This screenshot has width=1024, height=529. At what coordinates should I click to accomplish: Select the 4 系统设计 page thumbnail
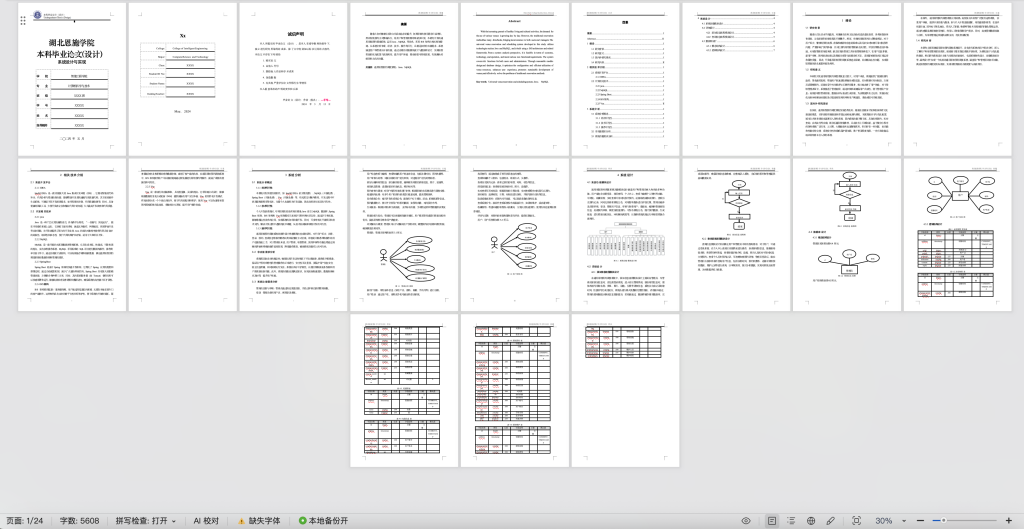(626, 234)
